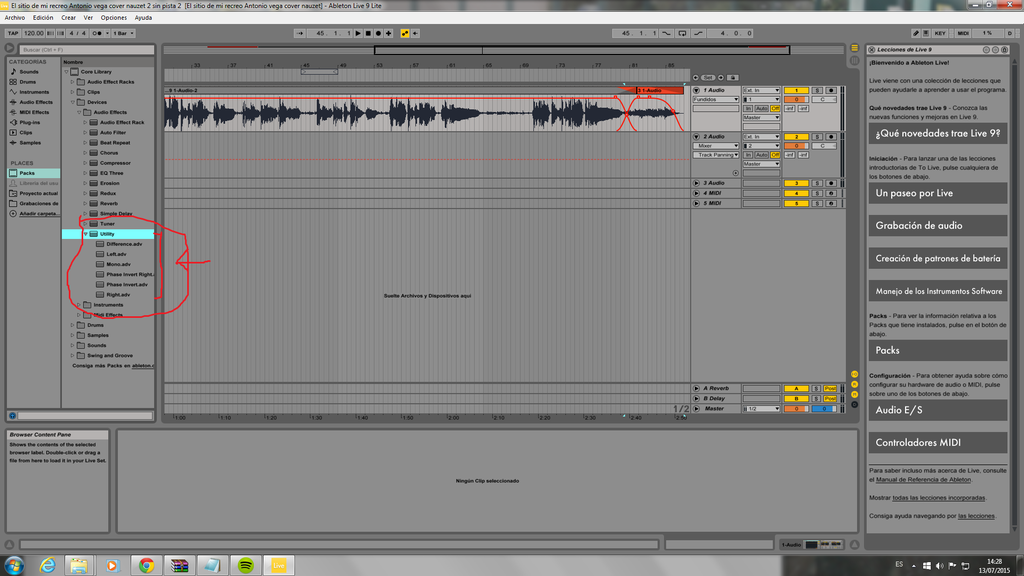The width and height of the screenshot is (1024, 576).
Task: Click the browser preview round button
Action: pyautogui.click(x=12, y=415)
